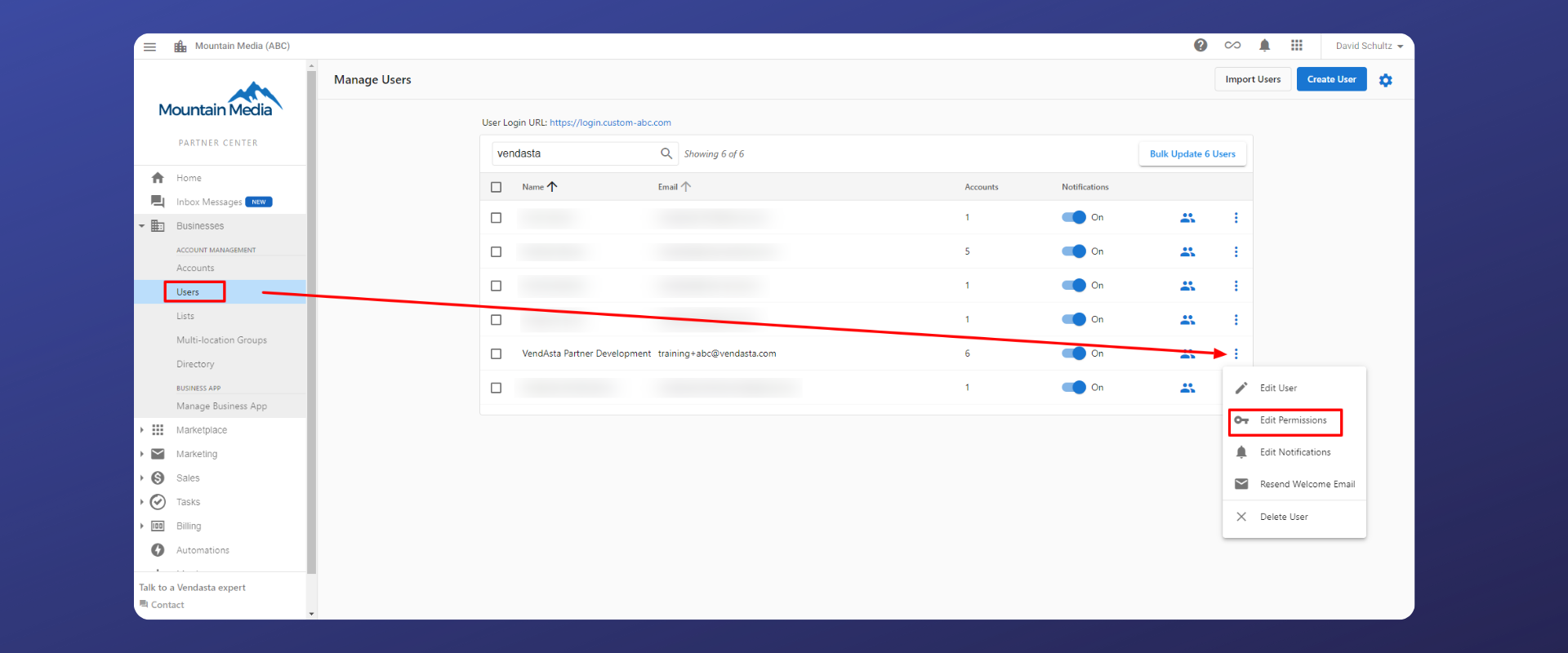Open Users in sidebar
The width and height of the screenshot is (1568, 653).
tap(220, 292)
